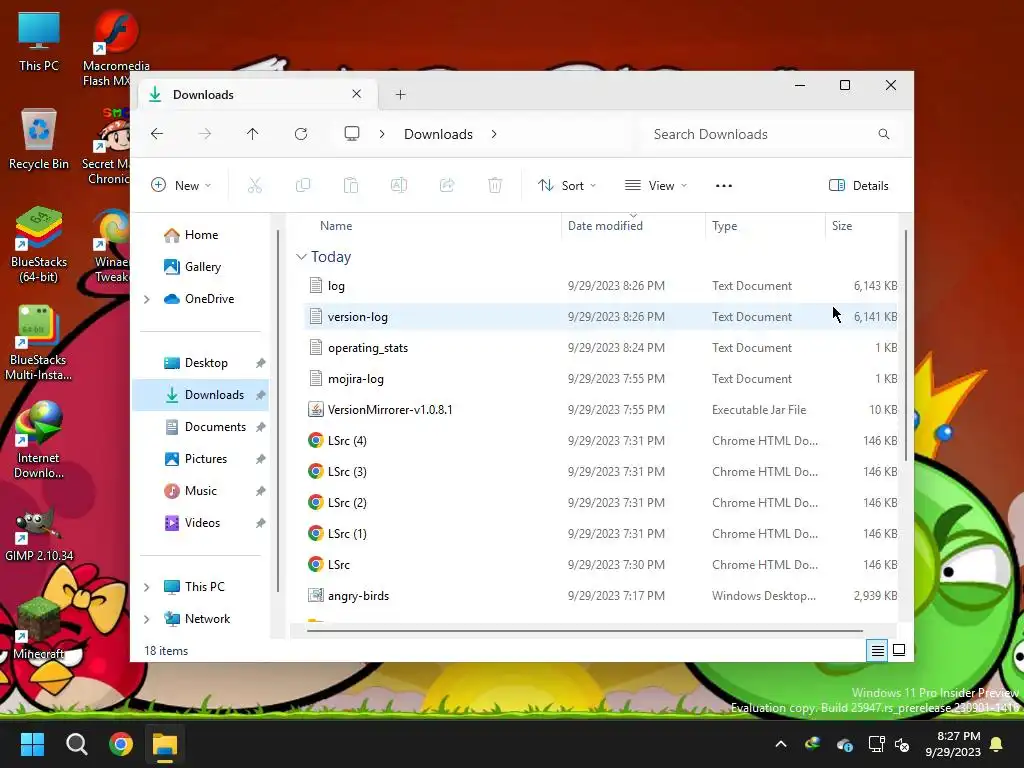
Task: Click the muted volume tray icon
Action: coord(902,744)
